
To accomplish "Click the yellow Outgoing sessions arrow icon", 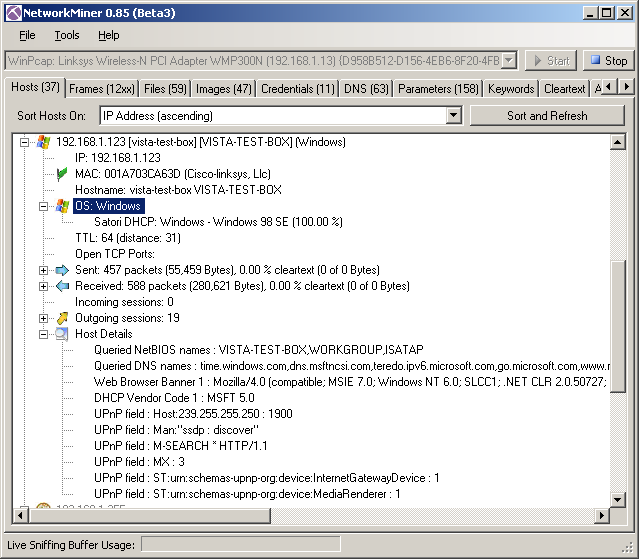I will coord(62,318).
